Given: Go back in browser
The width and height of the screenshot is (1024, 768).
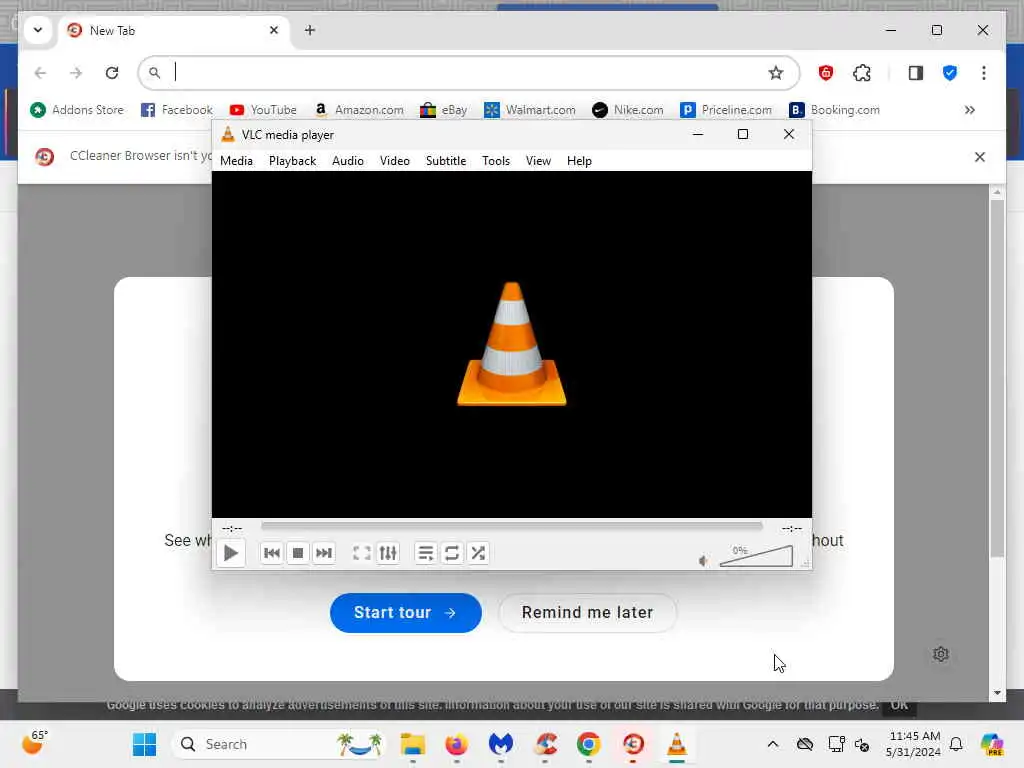Looking at the screenshot, I should (40, 72).
